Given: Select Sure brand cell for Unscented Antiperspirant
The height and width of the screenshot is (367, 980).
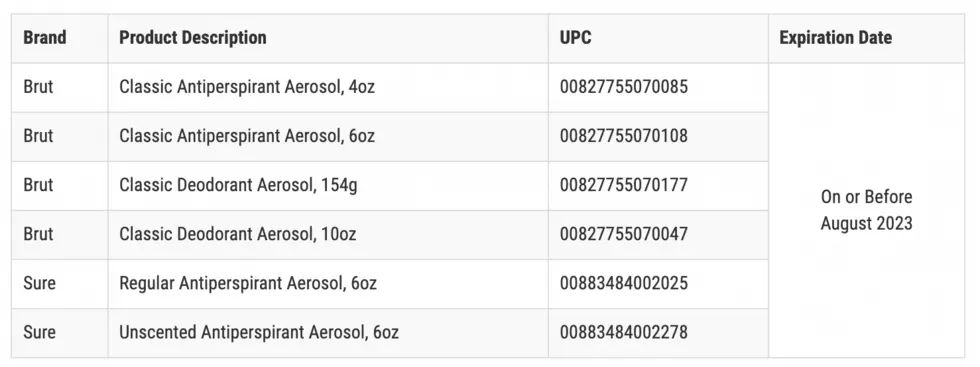Looking at the screenshot, I should (x=59, y=333).
